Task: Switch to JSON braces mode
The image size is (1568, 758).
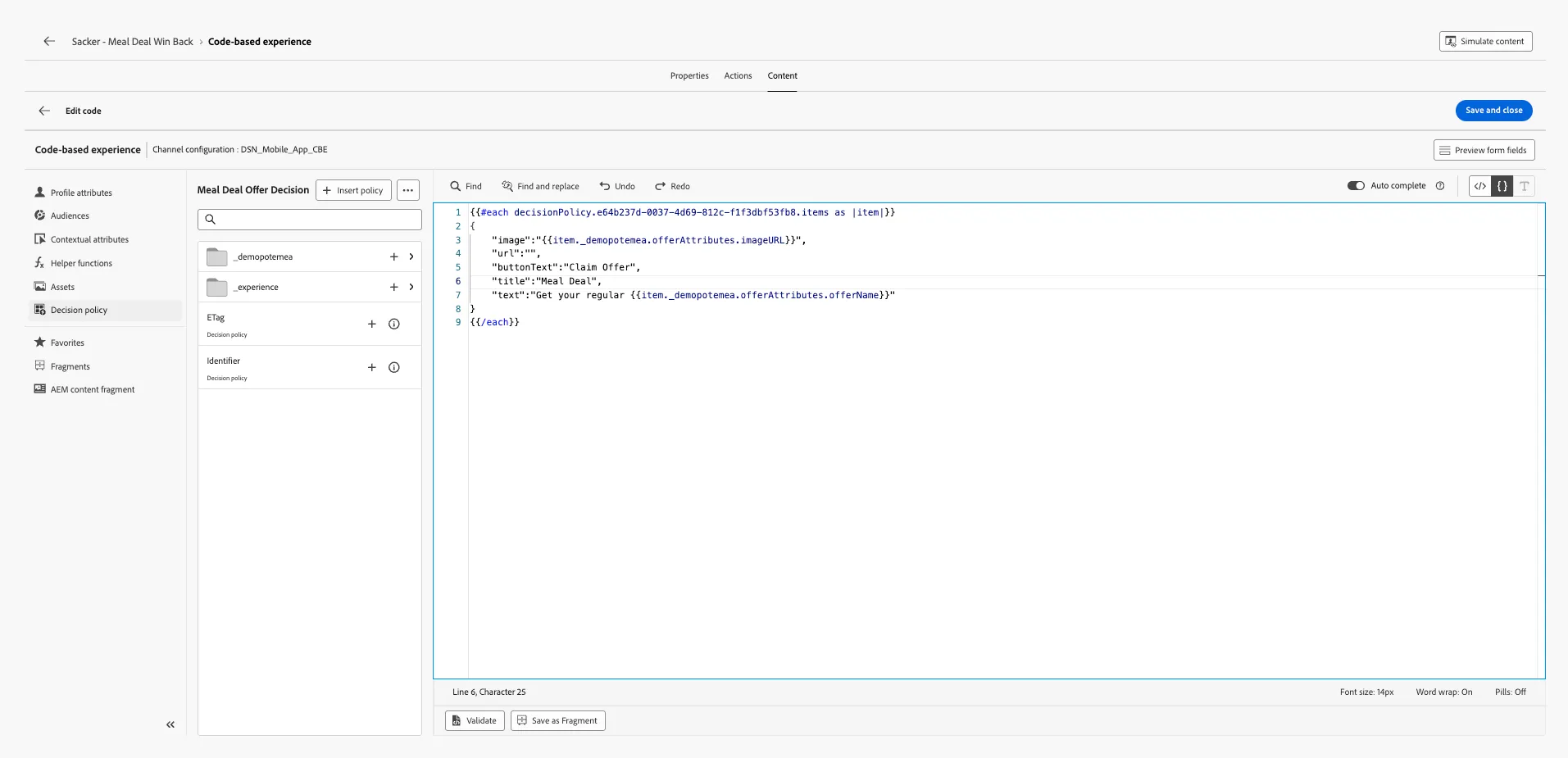Action: pos(1502,186)
